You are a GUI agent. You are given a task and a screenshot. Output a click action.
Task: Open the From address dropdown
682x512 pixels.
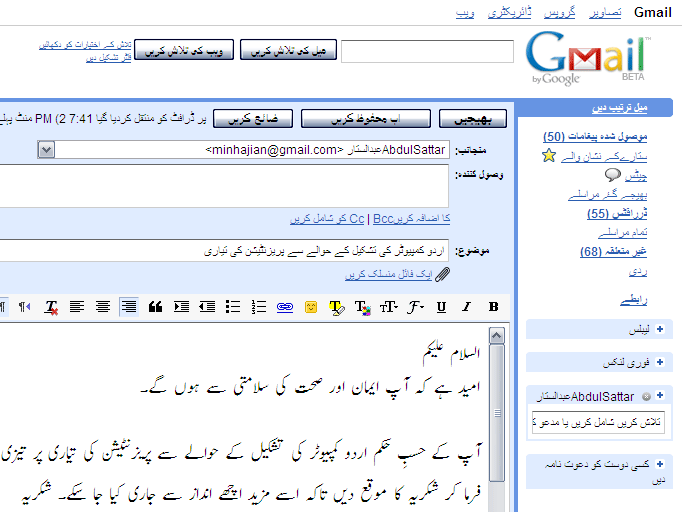[46, 149]
